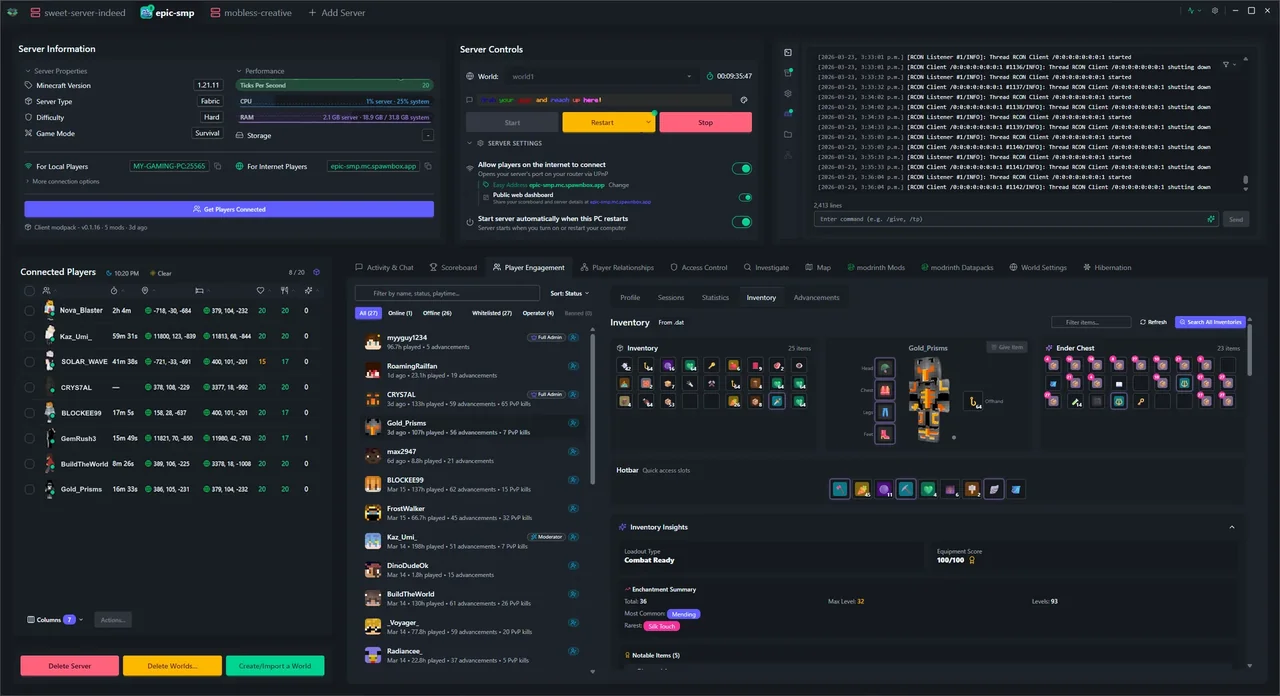
Task: Open the gear icon in console sidebar
Action: point(788,93)
